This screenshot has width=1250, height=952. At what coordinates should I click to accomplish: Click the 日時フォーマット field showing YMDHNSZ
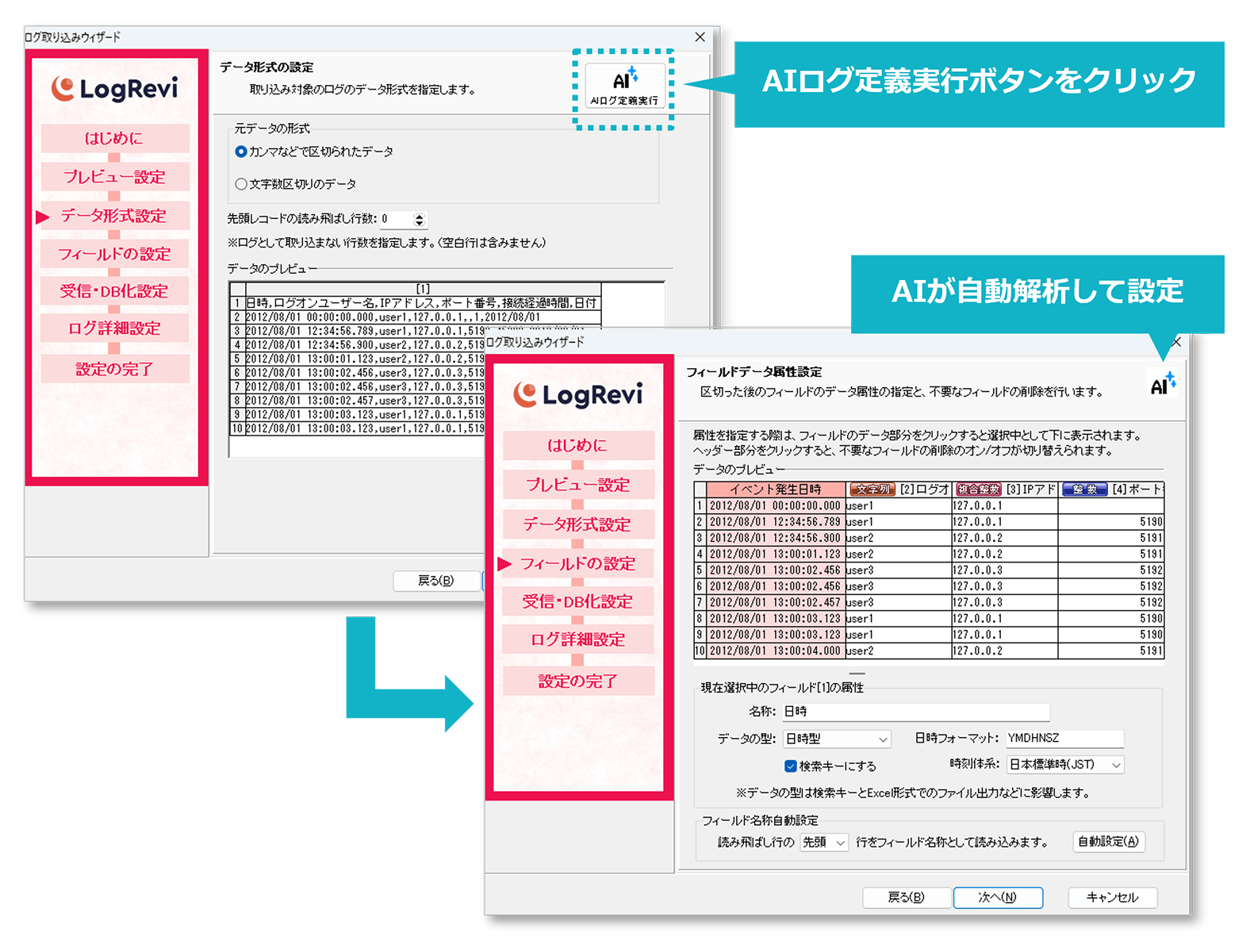coord(1064,739)
